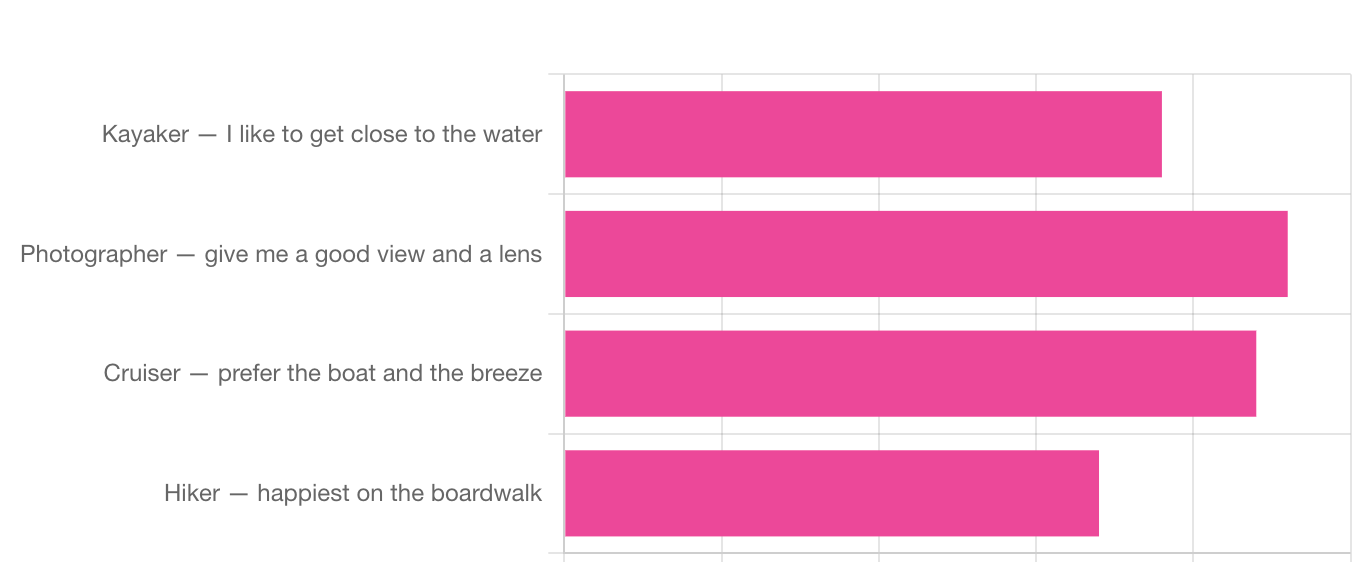The image size is (1352, 562).
Task: Click empty plot area past the Photographer bar's end
Action: [x=1320, y=254]
